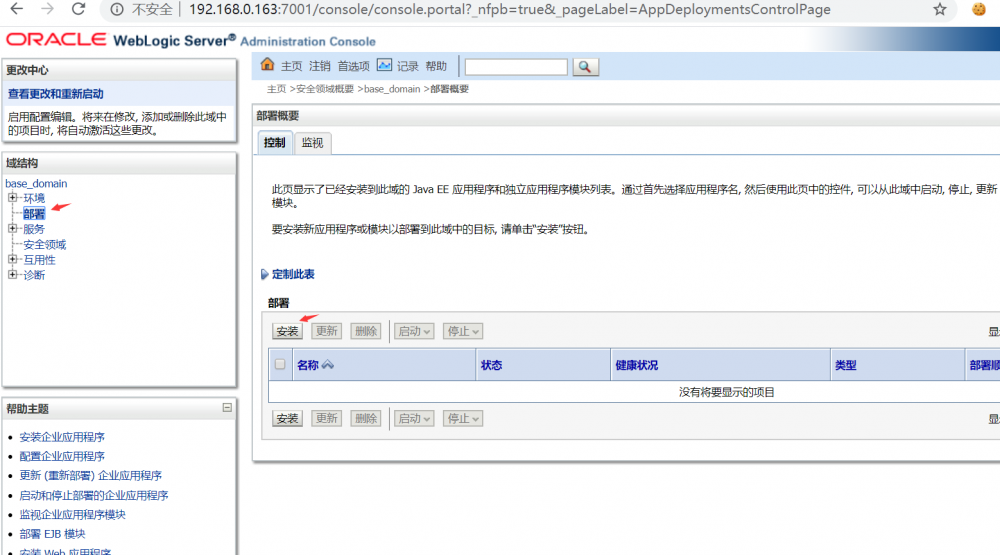Select 诊断 in the domain tree
The image size is (1000, 555).
(x=34, y=275)
